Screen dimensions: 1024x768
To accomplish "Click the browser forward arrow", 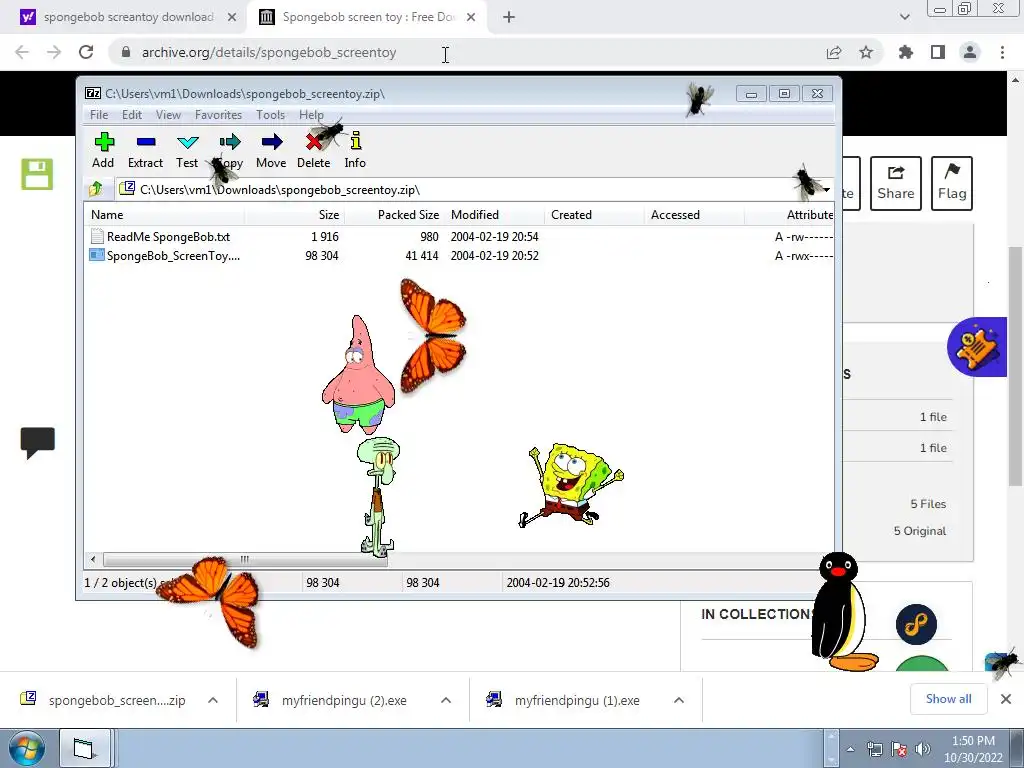I will pyautogui.click(x=54, y=52).
